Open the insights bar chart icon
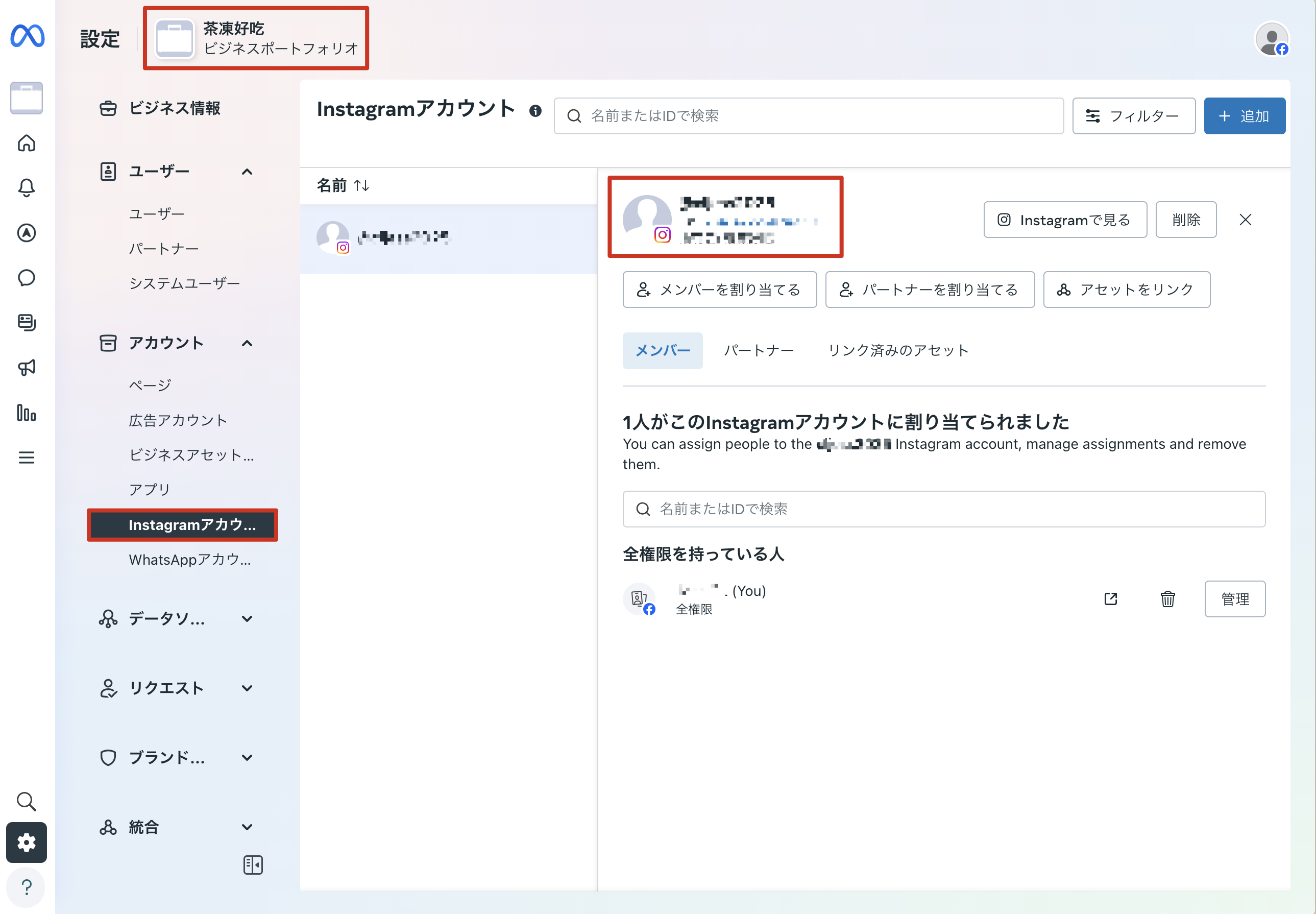The height and width of the screenshot is (914, 1316). click(x=27, y=413)
